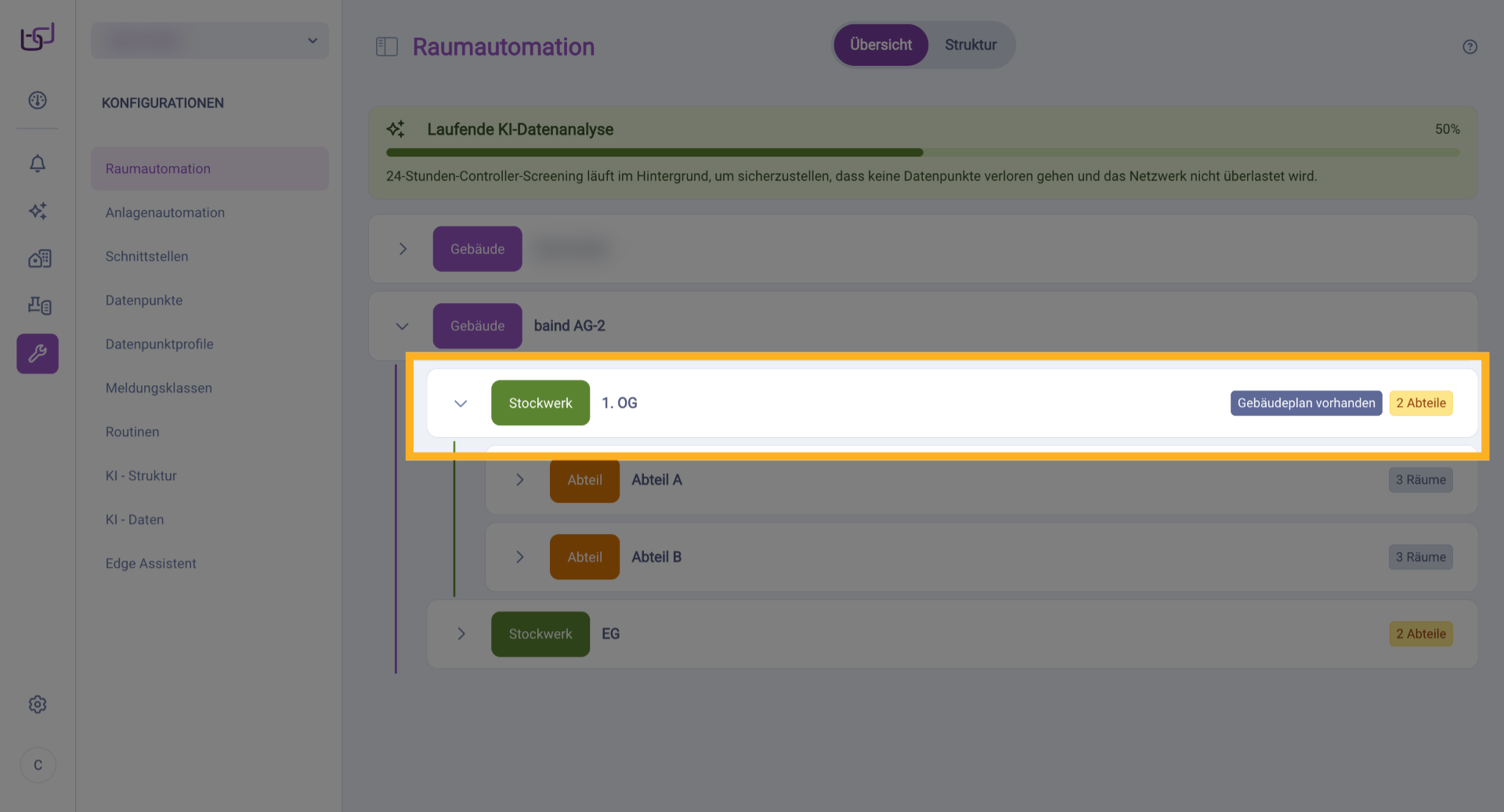The image size is (1504, 812).
Task: Open the buildings sidebar icon
Action: (x=39, y=258)
